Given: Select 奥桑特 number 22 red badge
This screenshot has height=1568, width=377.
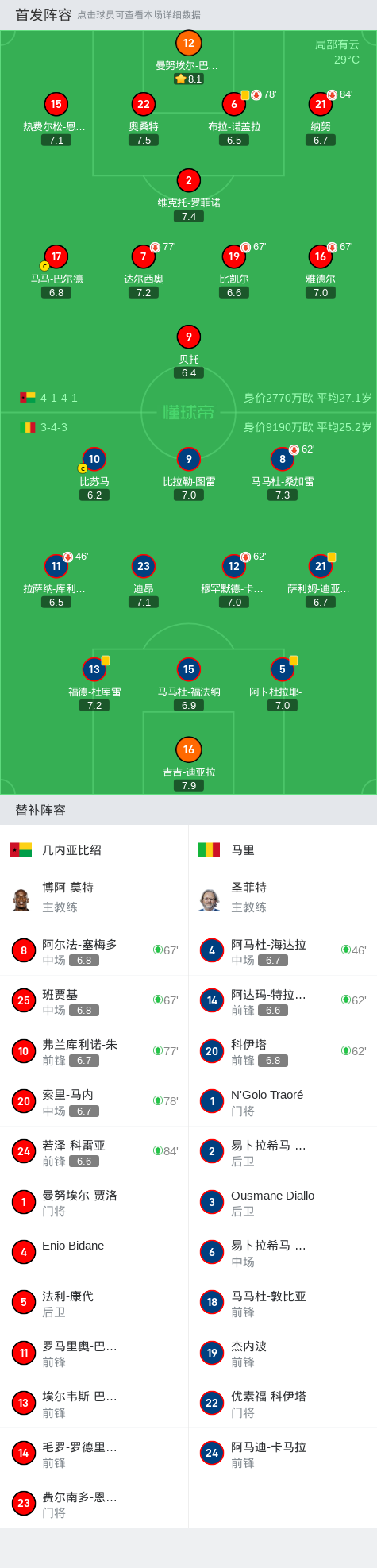Looking at the screenshot, I should point(143,104).
